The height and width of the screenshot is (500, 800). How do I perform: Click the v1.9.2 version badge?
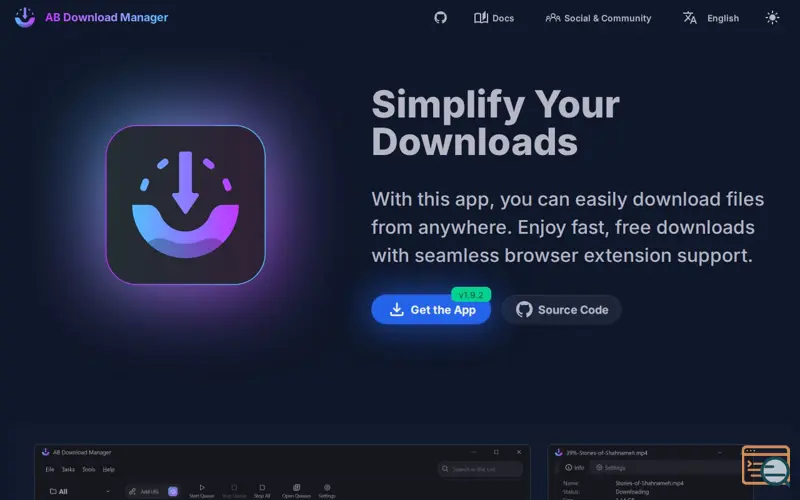pos(471,295)
